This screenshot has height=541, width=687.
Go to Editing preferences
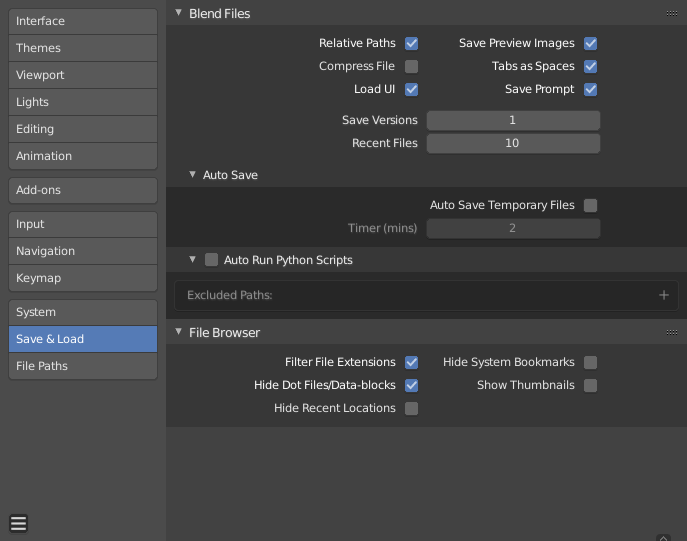click(x=83, y=129)
